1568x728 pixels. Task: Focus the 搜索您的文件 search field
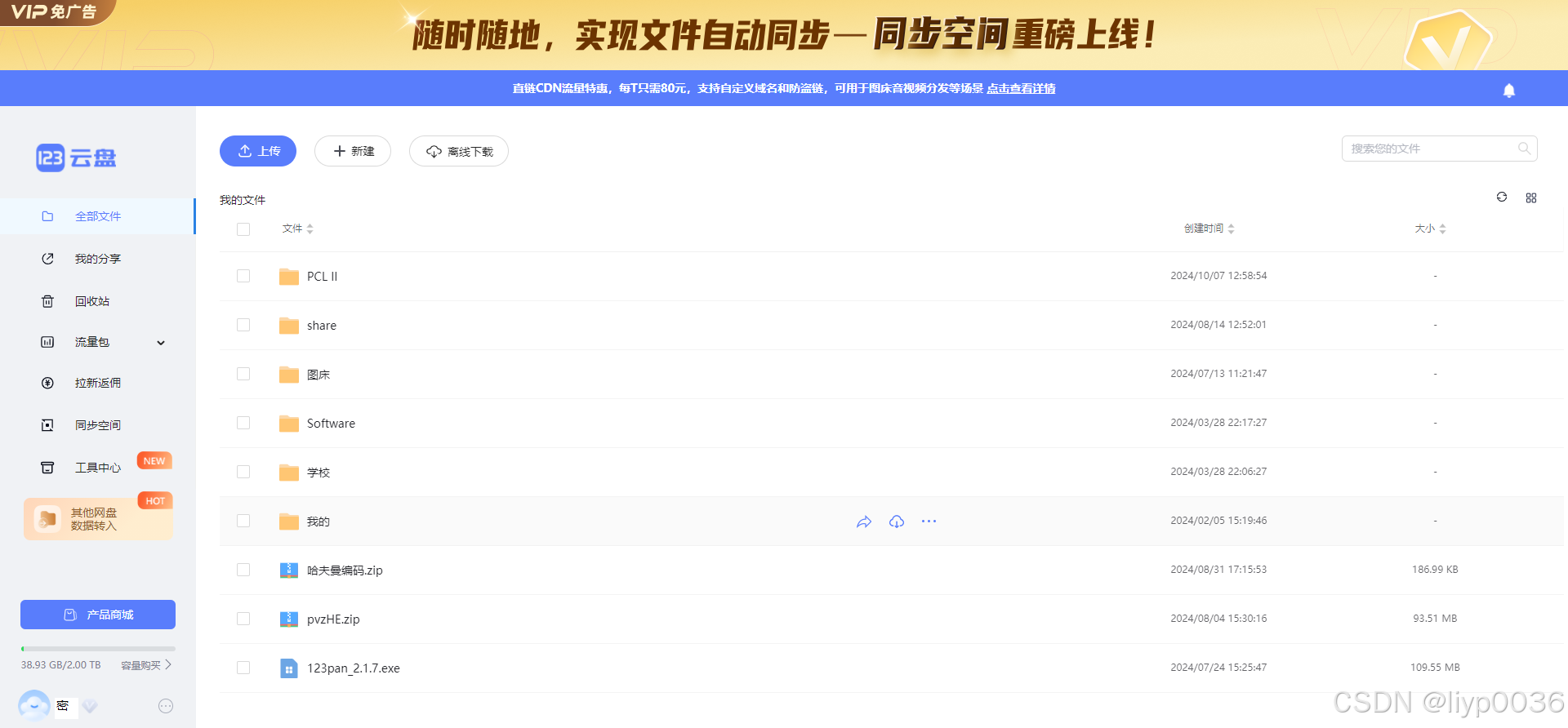point(1440,149)
